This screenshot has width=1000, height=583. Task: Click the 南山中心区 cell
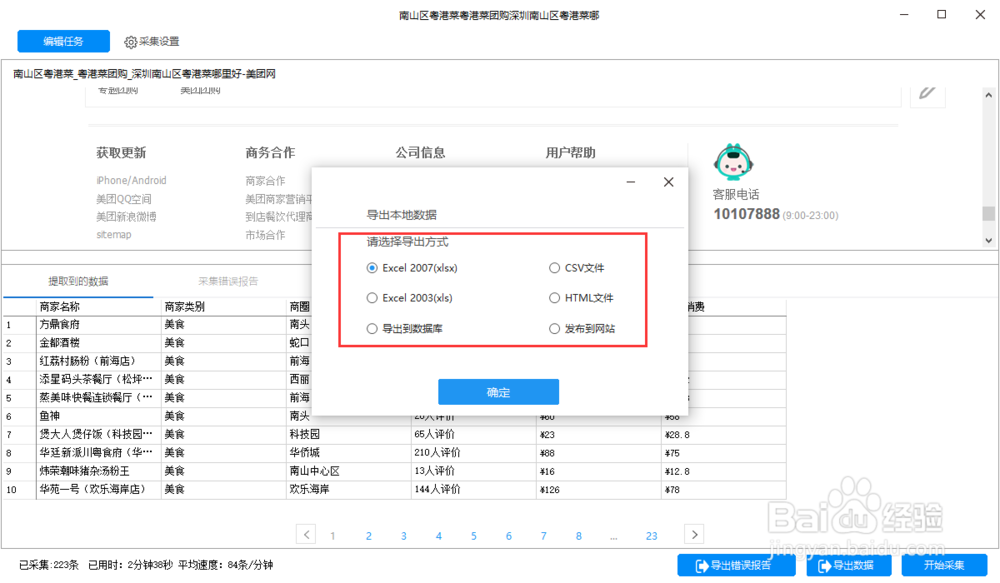click(348, 471)
